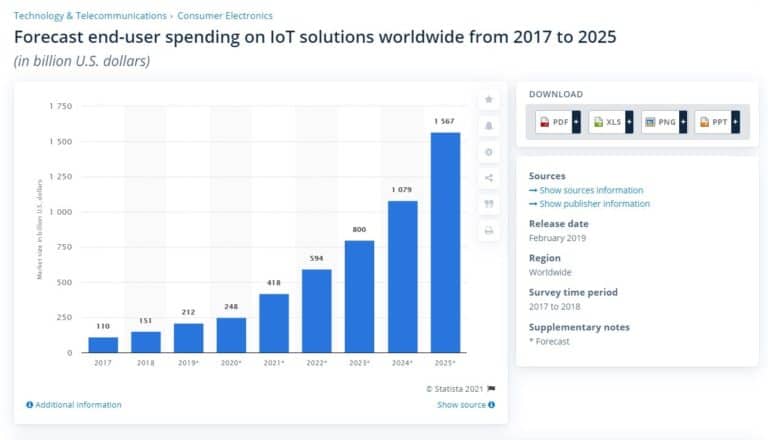Screen dimensions: 768x440
Task: Click the 1 750 y-axis label
Action: [61, 106]
